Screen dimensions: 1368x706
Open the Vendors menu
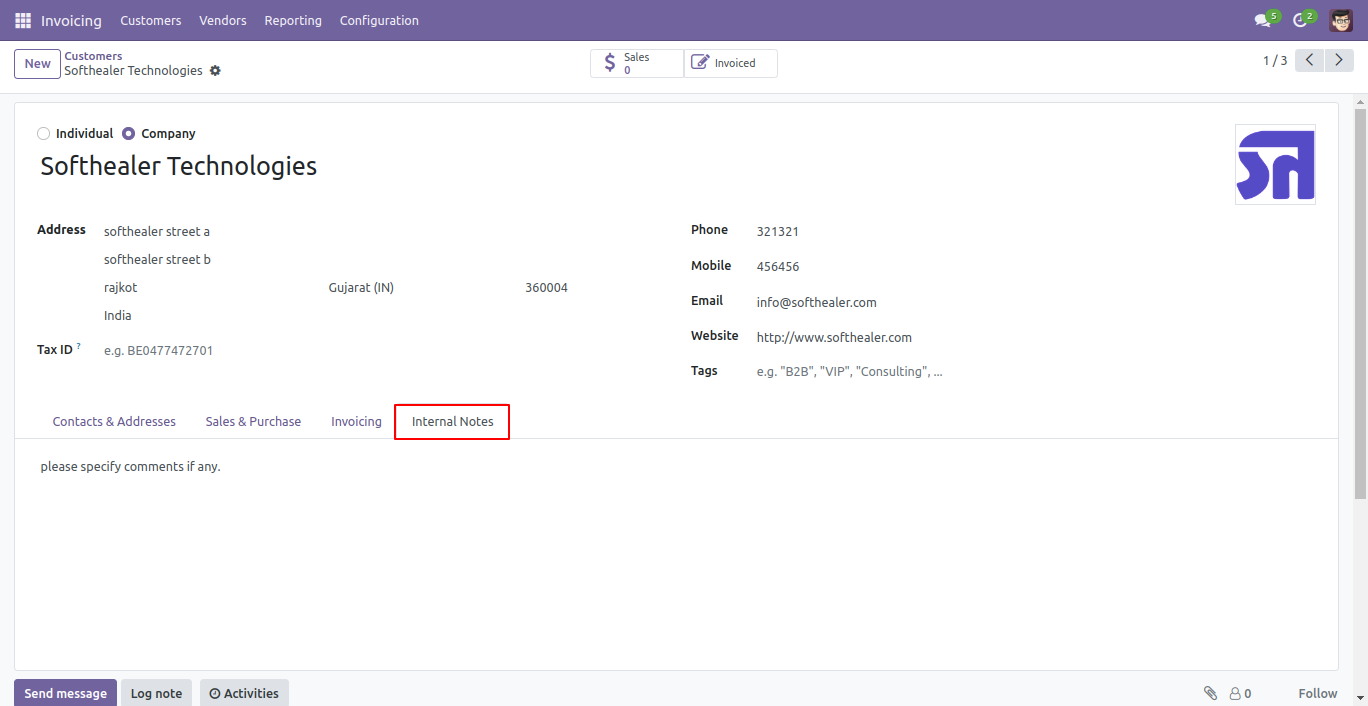click(223, 20)
